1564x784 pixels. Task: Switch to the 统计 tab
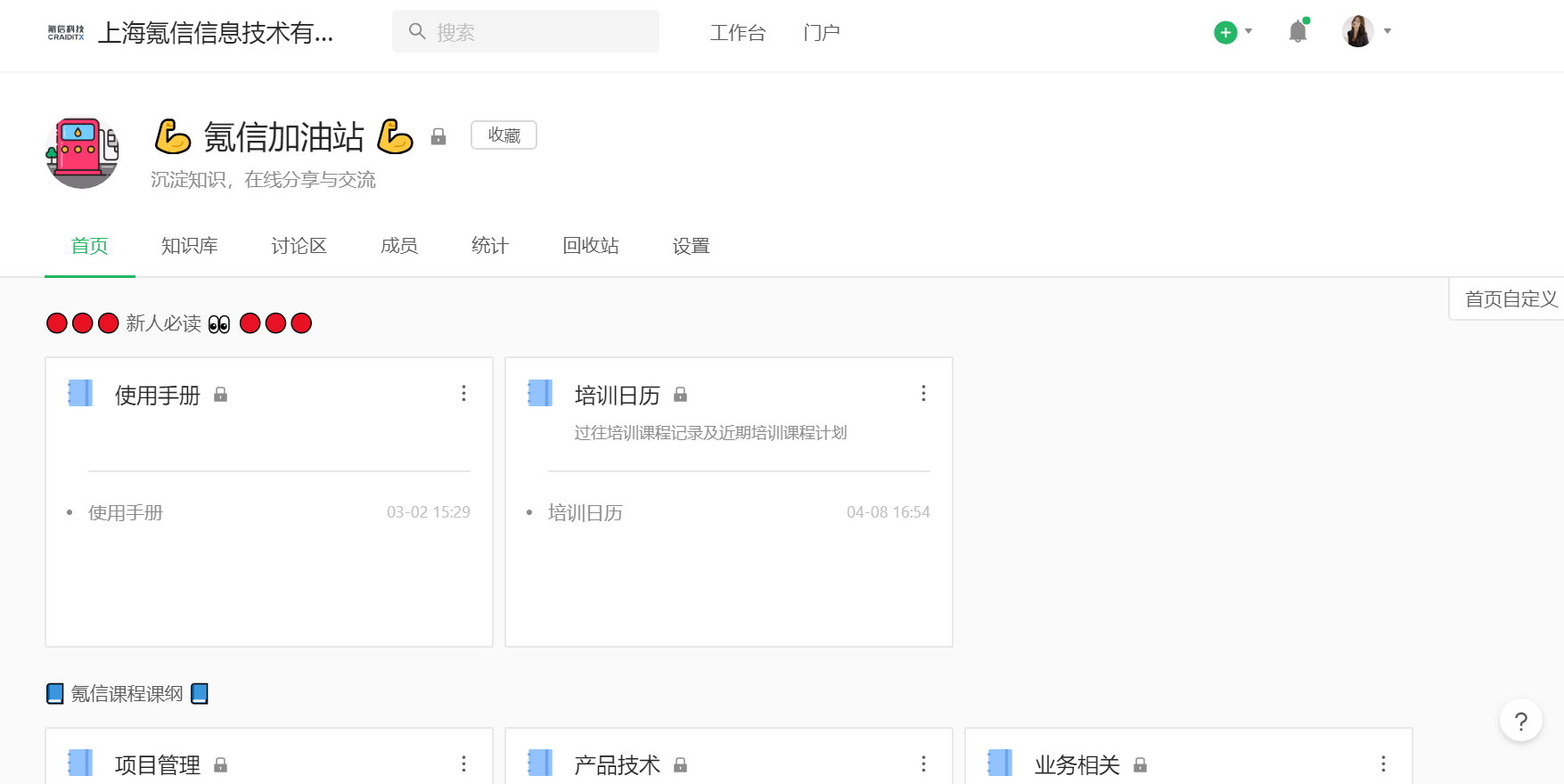coord(490,246)
